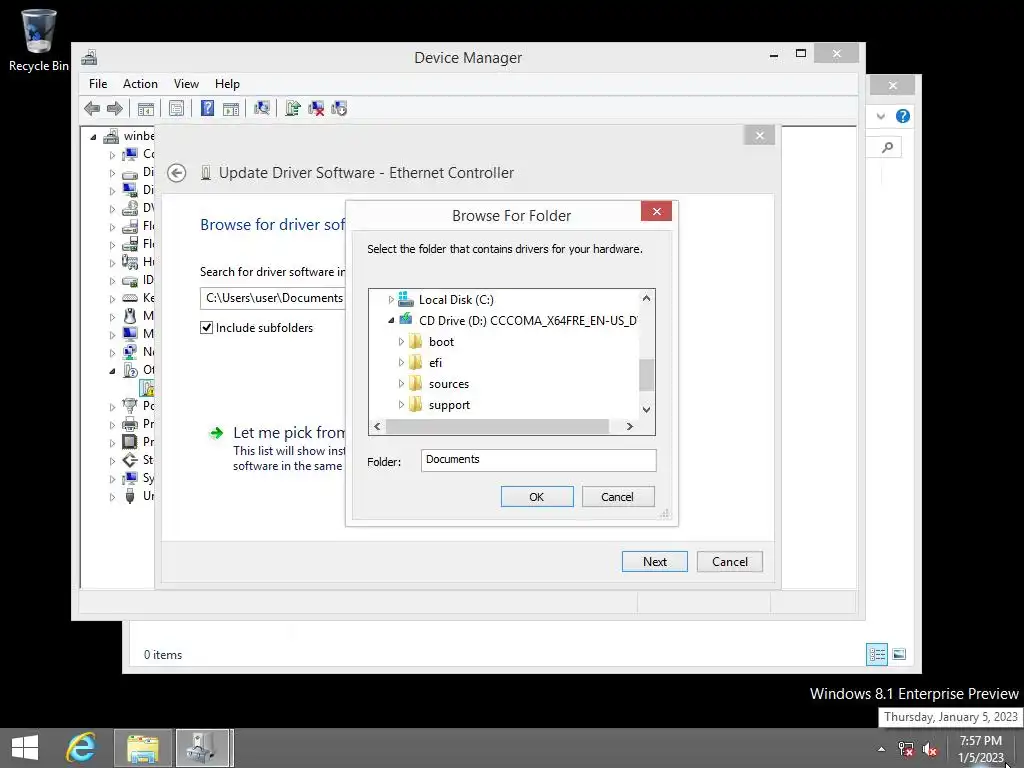Show hidden tray icons arrow
This screenshot has width=1024, height=768.
pos(881,749)
